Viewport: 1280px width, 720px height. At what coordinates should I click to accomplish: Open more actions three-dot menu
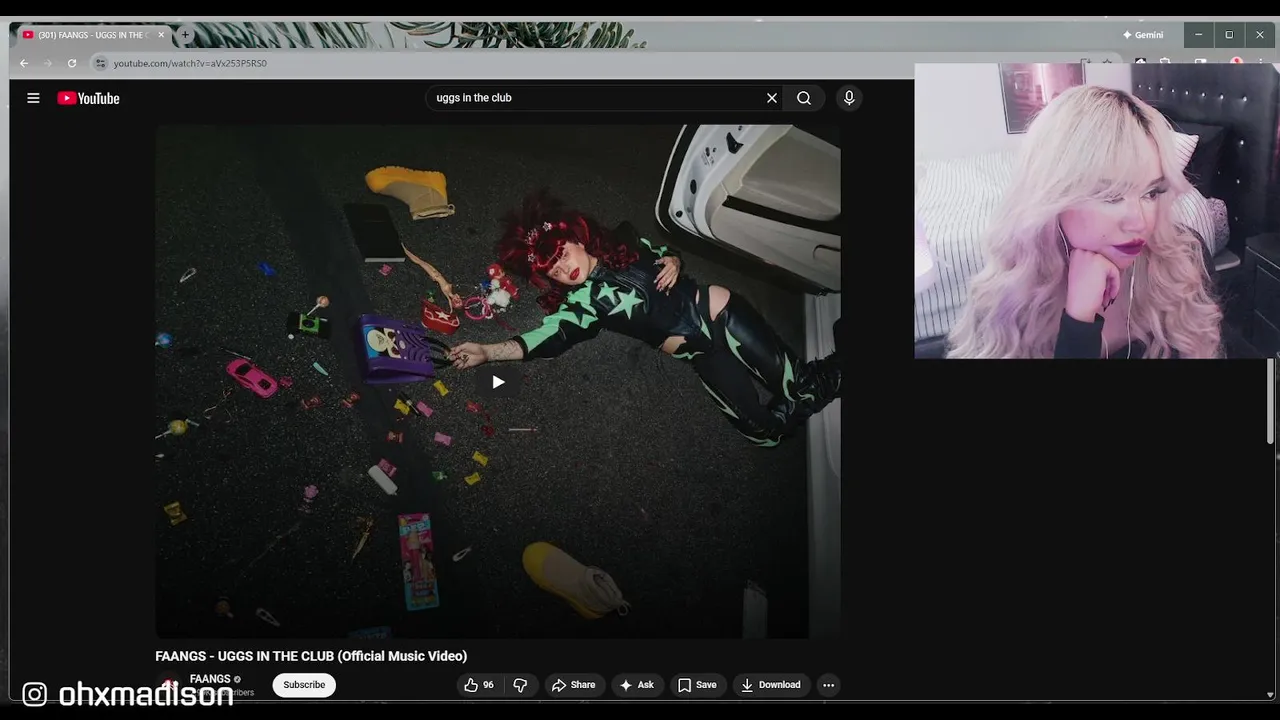tap(828, 685)
